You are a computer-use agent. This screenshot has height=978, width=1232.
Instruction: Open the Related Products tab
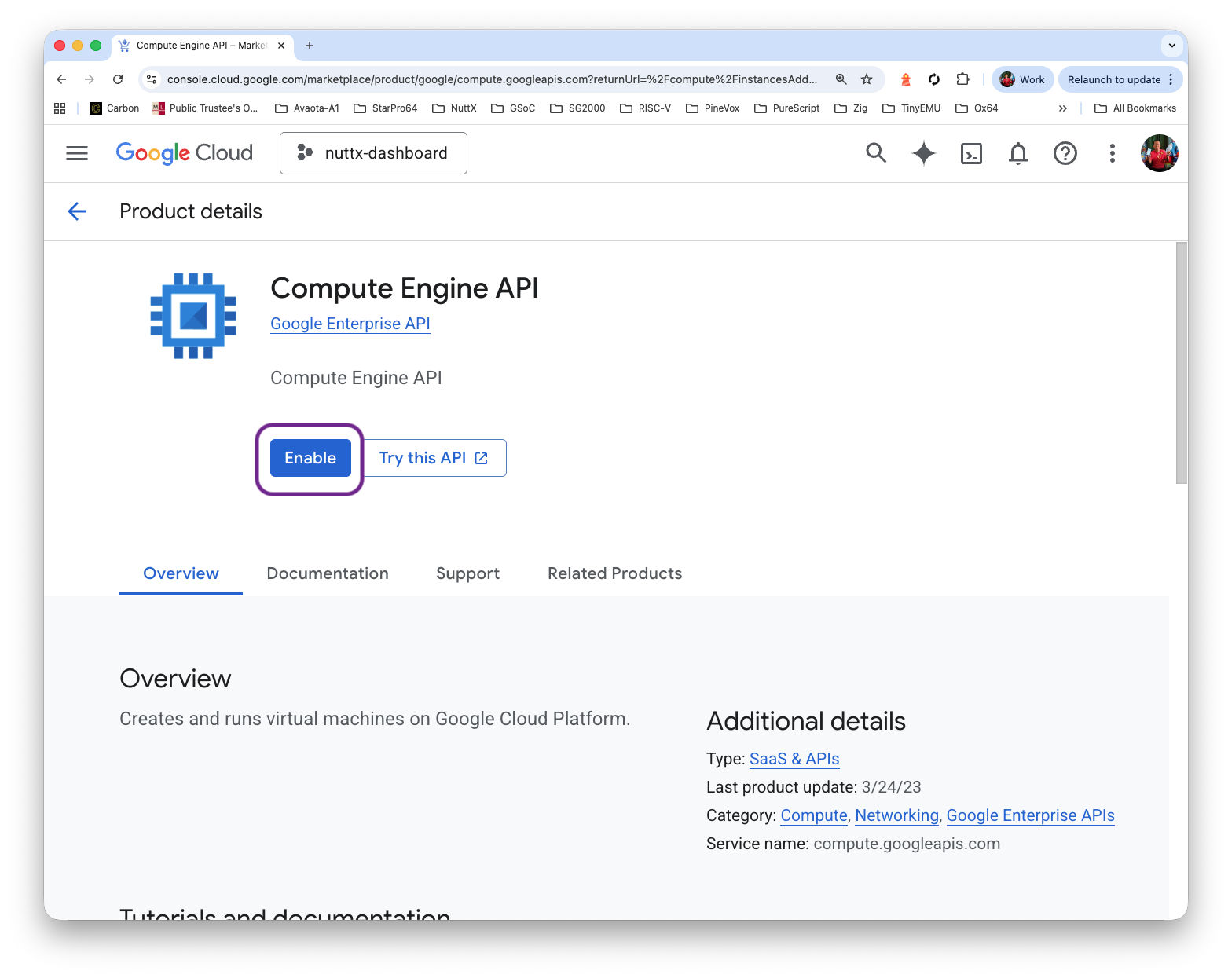point(615,573)
